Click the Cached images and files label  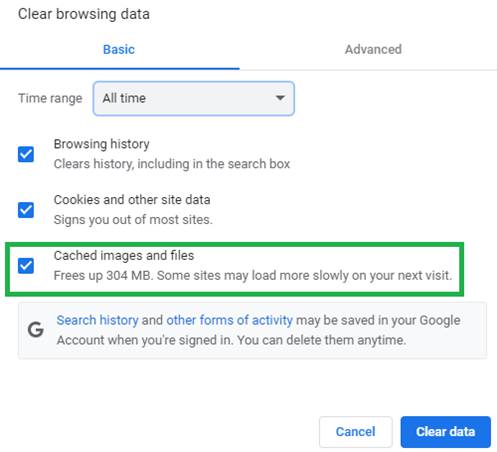tap(124, 255)
